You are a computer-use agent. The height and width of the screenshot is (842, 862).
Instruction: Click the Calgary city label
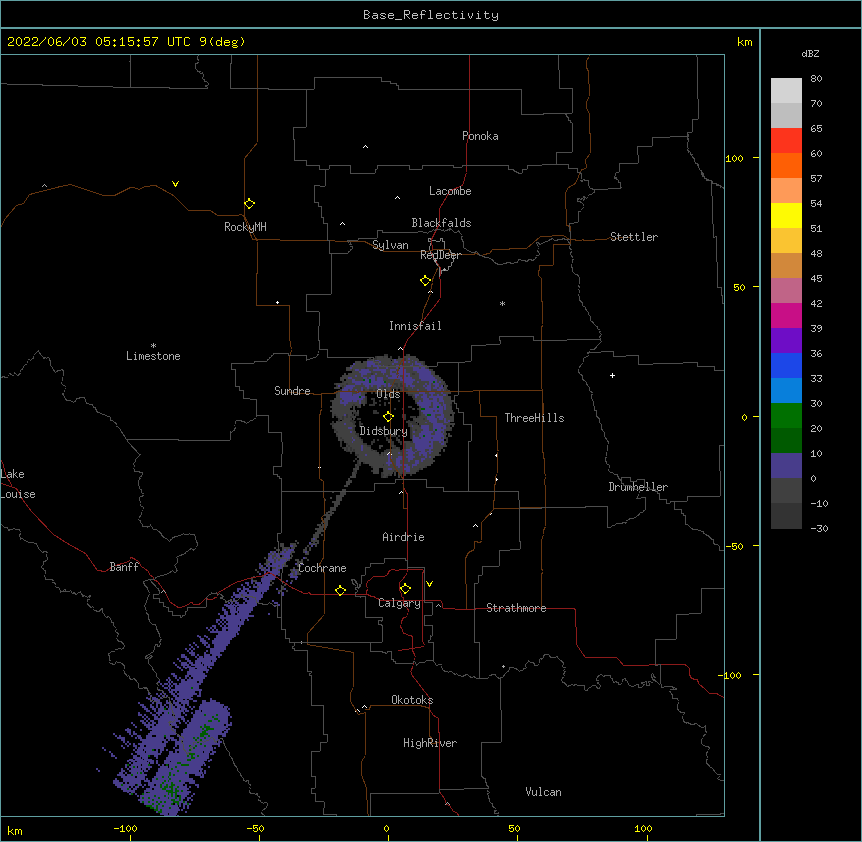[399, 603]
